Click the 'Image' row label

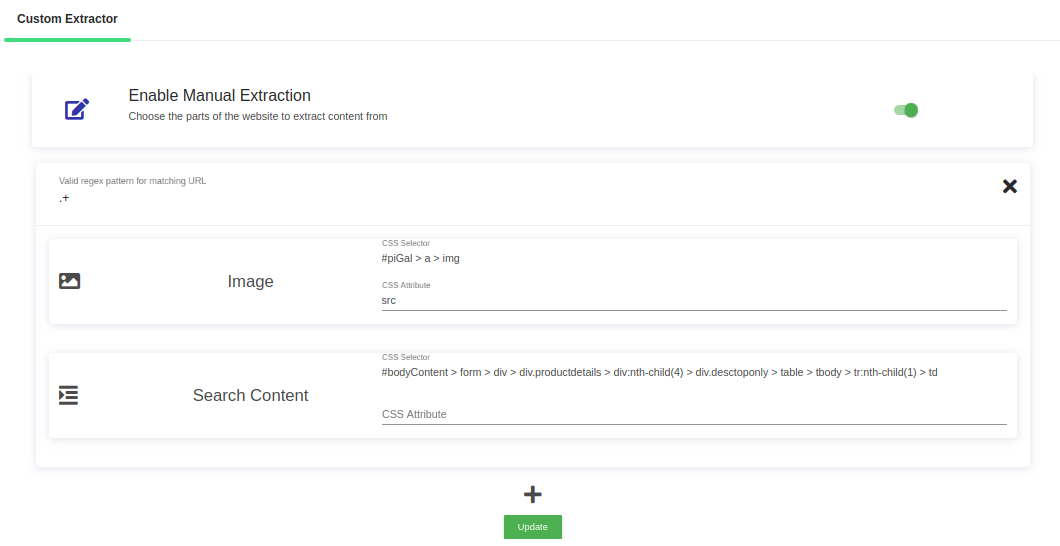tap(250, 282)
